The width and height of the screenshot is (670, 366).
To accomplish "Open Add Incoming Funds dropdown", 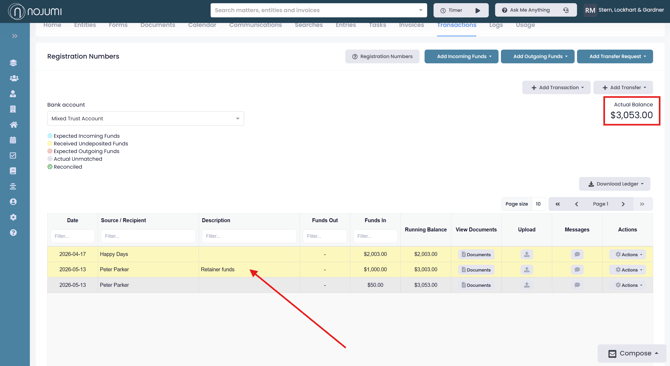I will click(461, 56).
